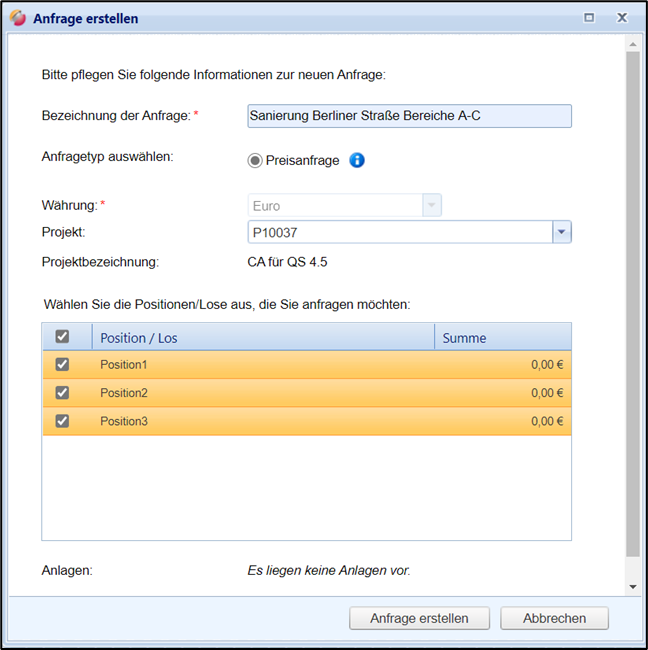Viewport: 648px width, 650px height.
Task: Open the disabled Währung Euro dropdown
Action: pos(431,205)
